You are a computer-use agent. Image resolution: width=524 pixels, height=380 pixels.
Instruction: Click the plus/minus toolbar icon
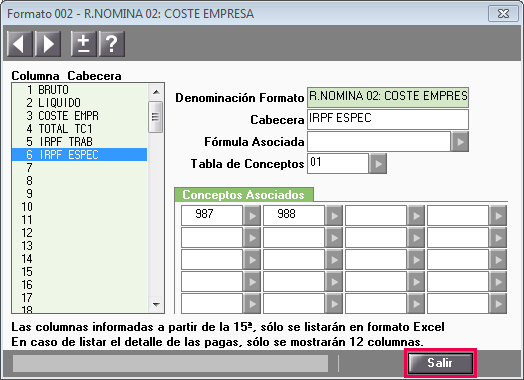click(x=84, y=44)
